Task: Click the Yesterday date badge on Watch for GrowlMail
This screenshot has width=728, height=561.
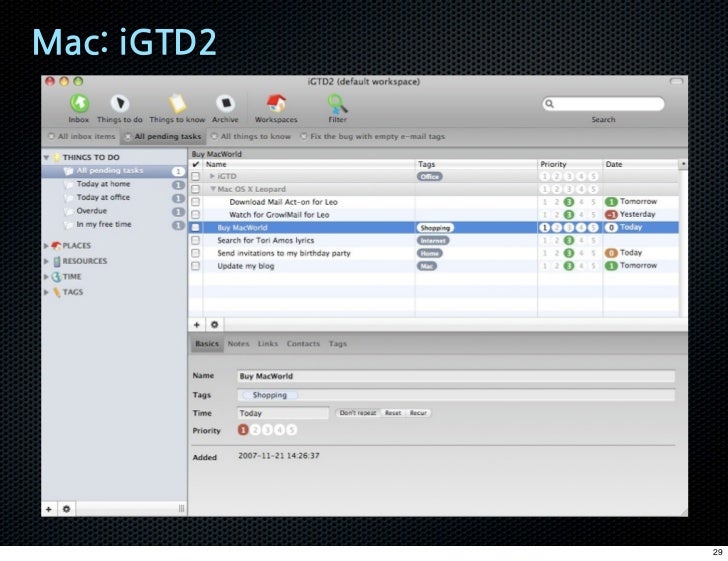Action: click(x=611, y=215)
